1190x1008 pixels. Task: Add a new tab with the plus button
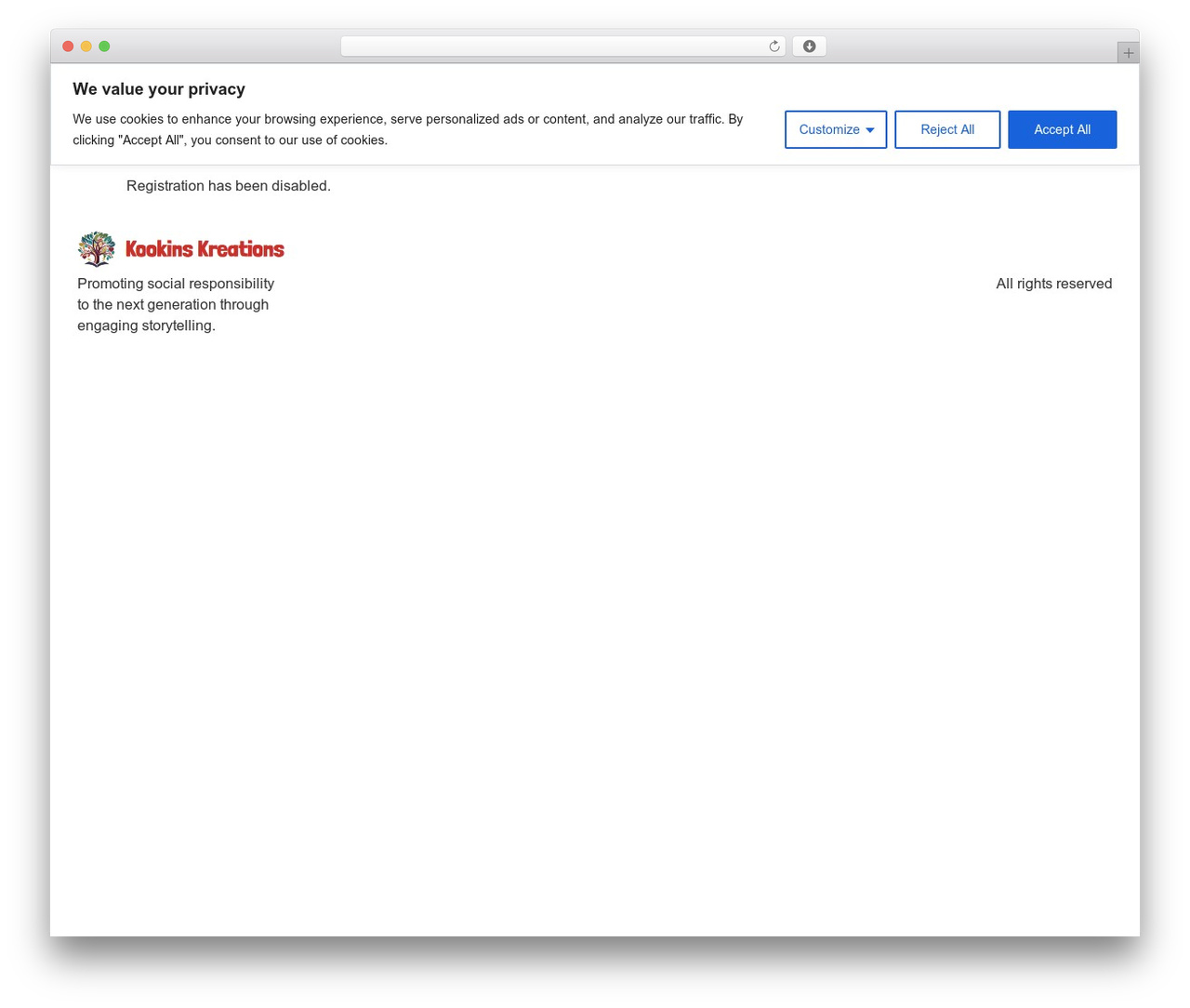(x=1128, y=53)
